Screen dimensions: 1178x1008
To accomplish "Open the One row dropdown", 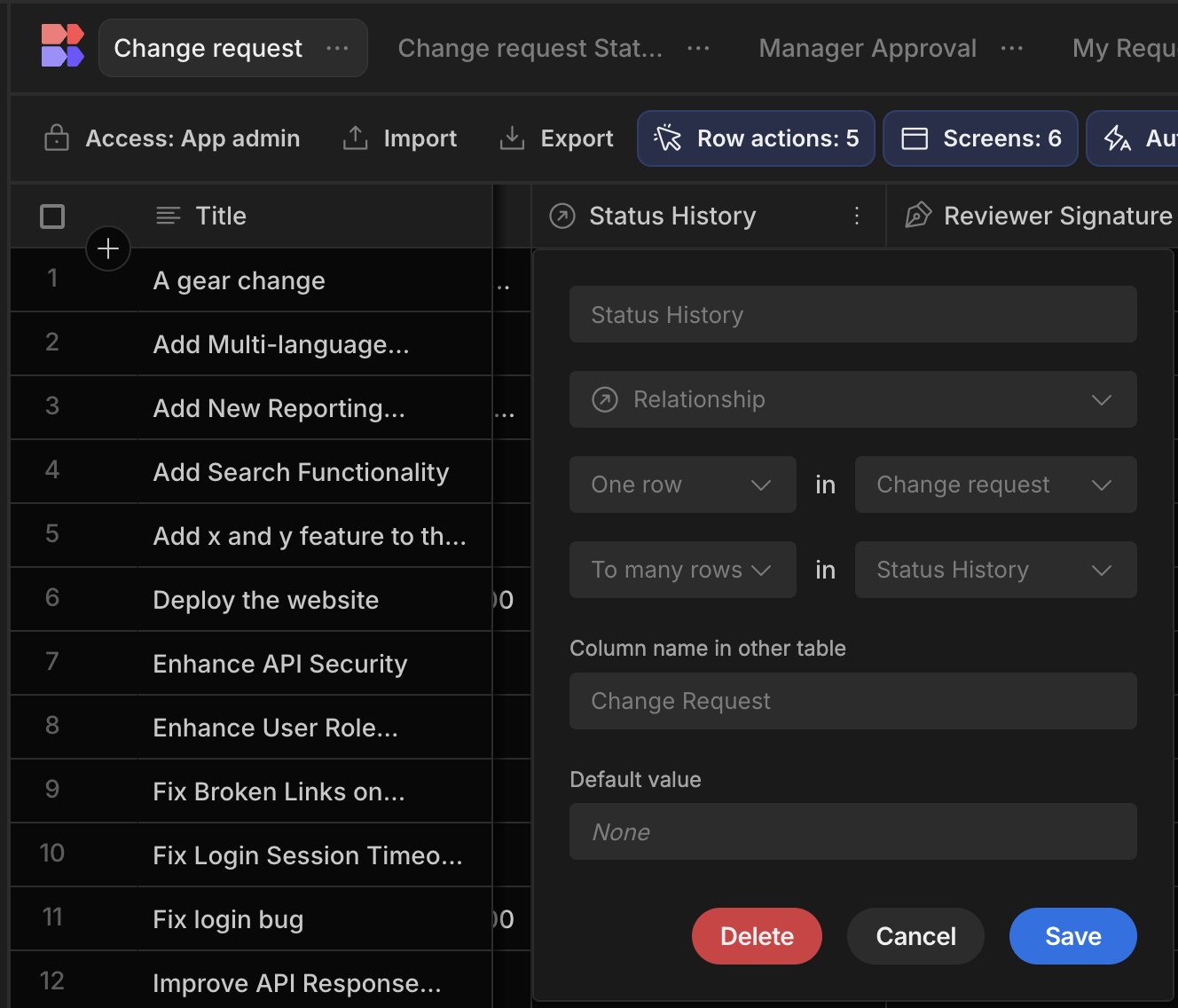I will pyautogui.click(x=683, y=484).
